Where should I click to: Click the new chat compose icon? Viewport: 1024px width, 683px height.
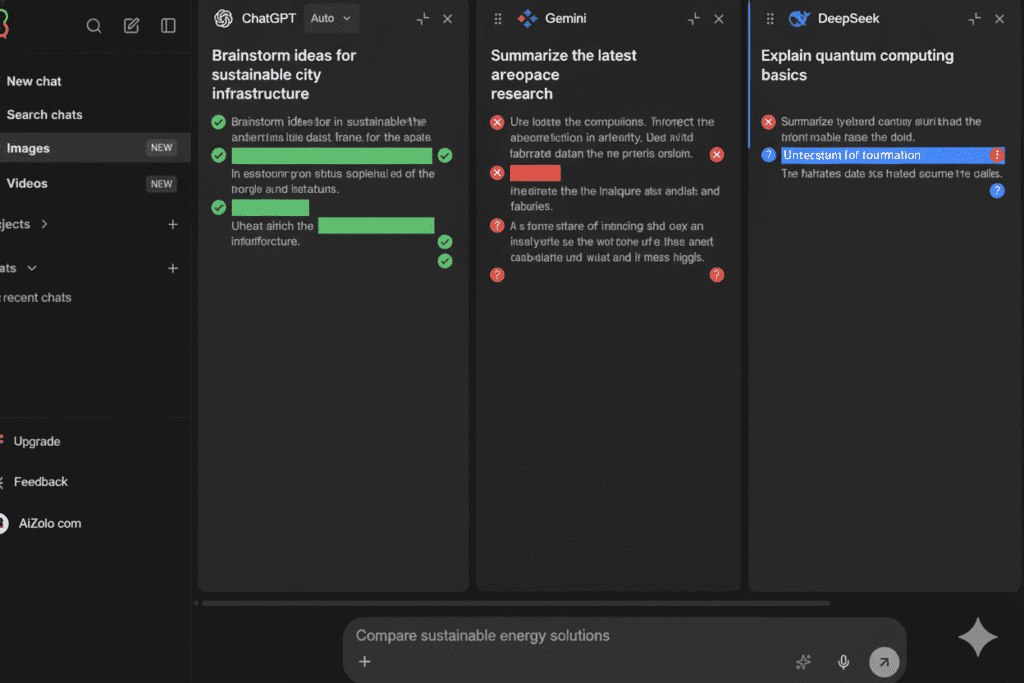click(131, 26)
